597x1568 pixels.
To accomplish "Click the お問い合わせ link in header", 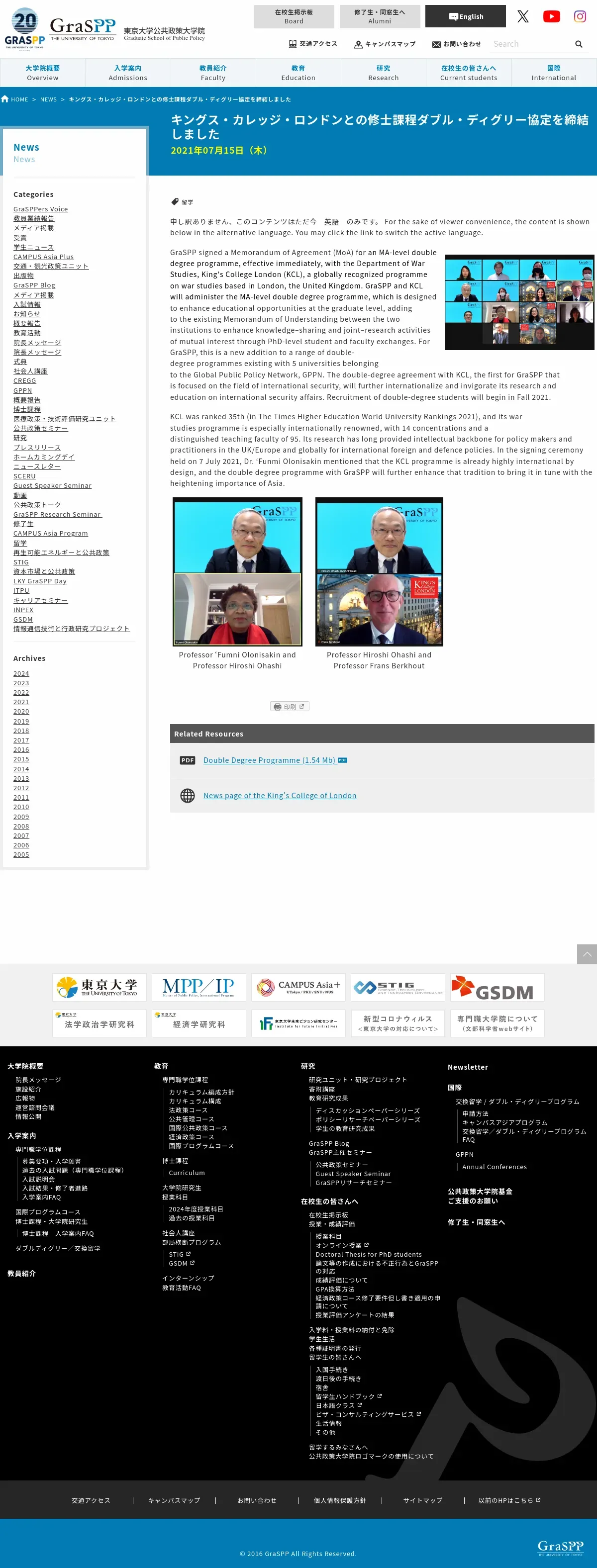I will click(456, 44).
